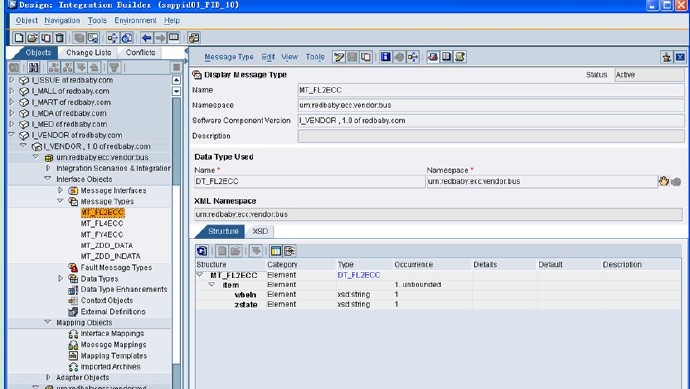Click the last icon in the main toolbar
This screenshot has height=389, width=690.
[x=194, y=38]
